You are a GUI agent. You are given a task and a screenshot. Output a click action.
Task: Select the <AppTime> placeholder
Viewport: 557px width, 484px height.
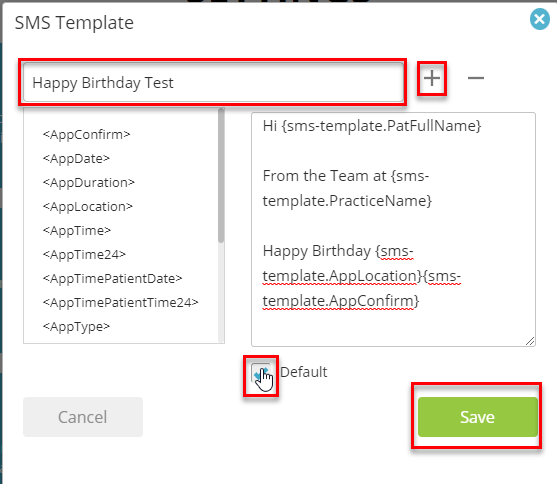(76, 230)
